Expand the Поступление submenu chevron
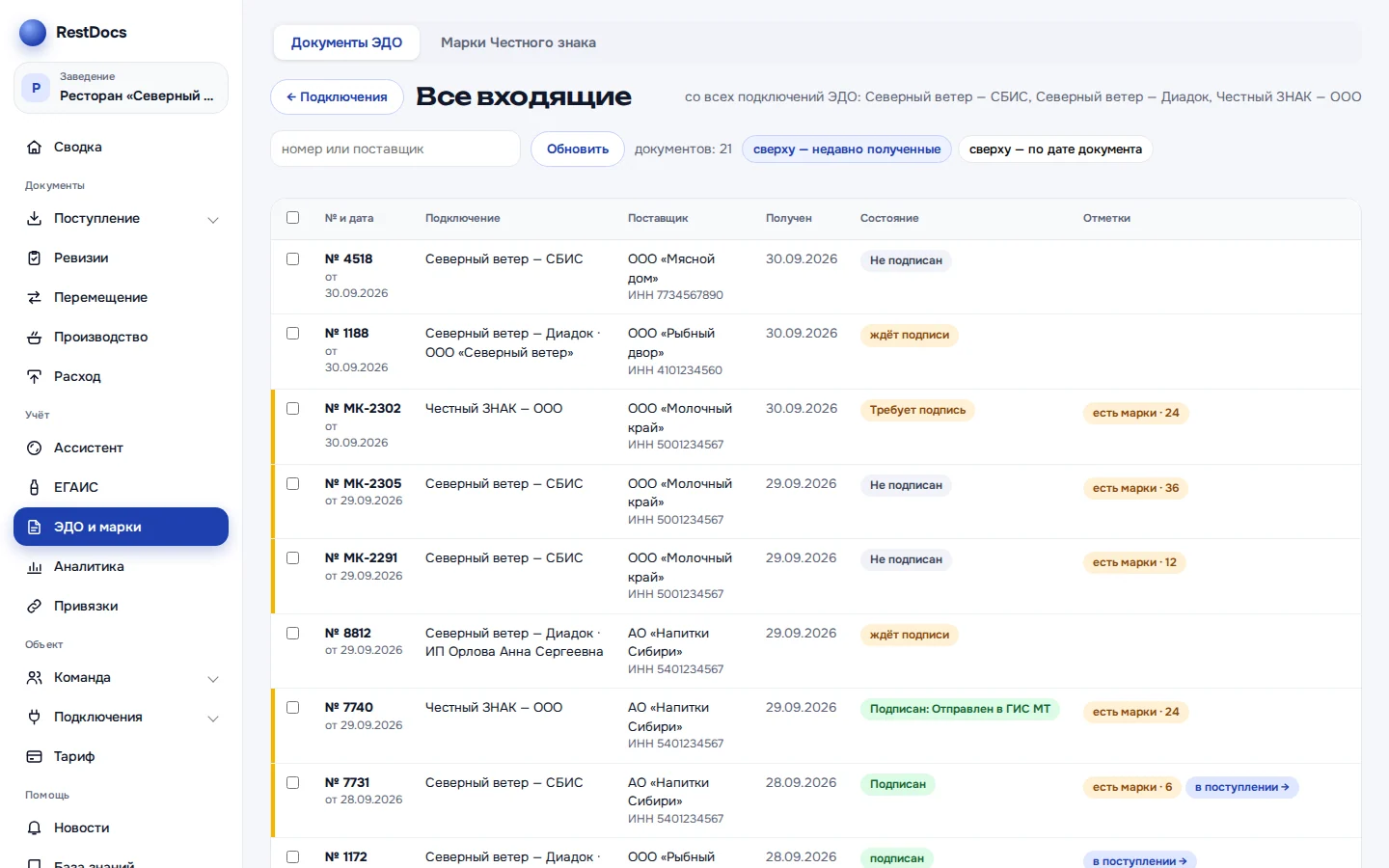Image resolution: width=1389 pixels, height=868 pixels. (213, 220)
